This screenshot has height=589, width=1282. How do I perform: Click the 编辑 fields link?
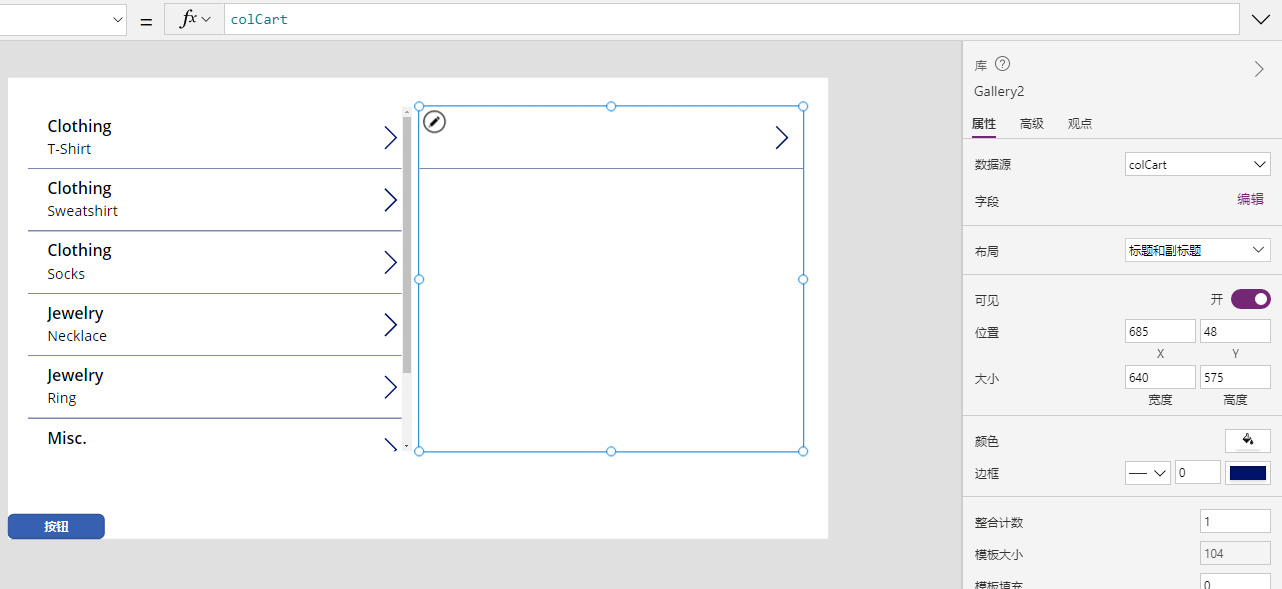(x=1250, y=199)
